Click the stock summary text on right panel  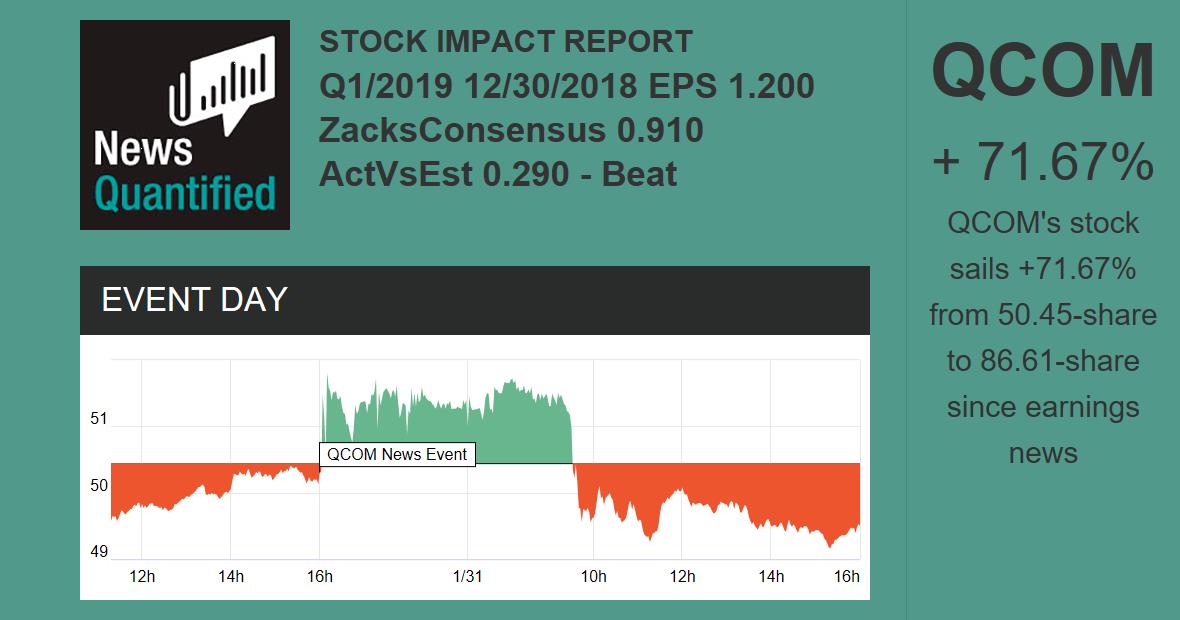(x=1043, y=337)
